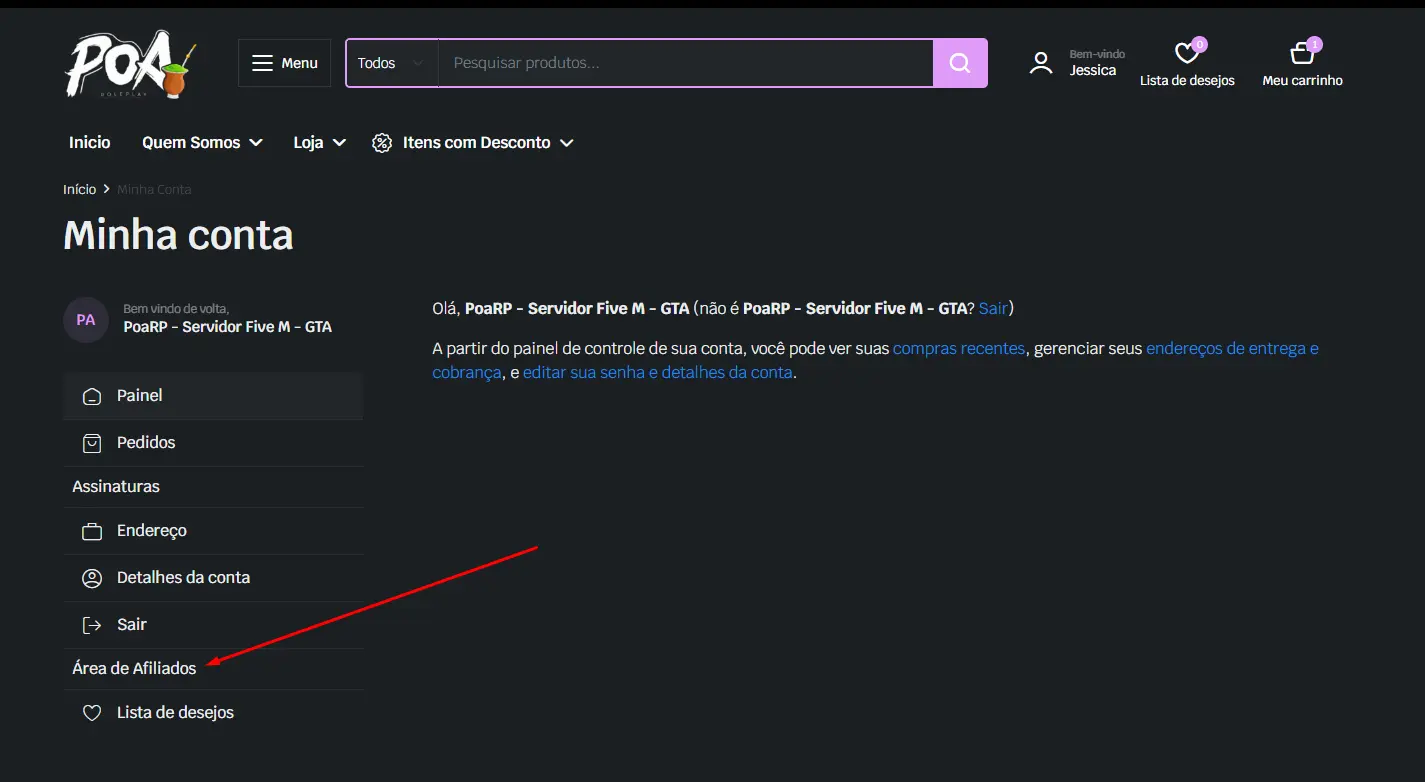This screenshot has width=1425, height=782.
Task: Expand the Todos category dropdown
Action: point(391,63)
